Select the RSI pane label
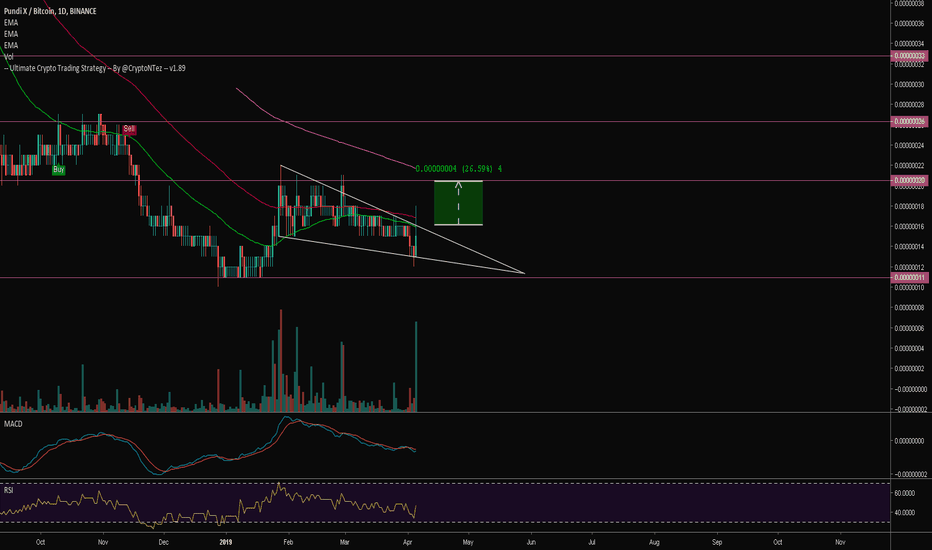Image resolution: width=932 pixels, height=550 pixels. click(8, 491)
